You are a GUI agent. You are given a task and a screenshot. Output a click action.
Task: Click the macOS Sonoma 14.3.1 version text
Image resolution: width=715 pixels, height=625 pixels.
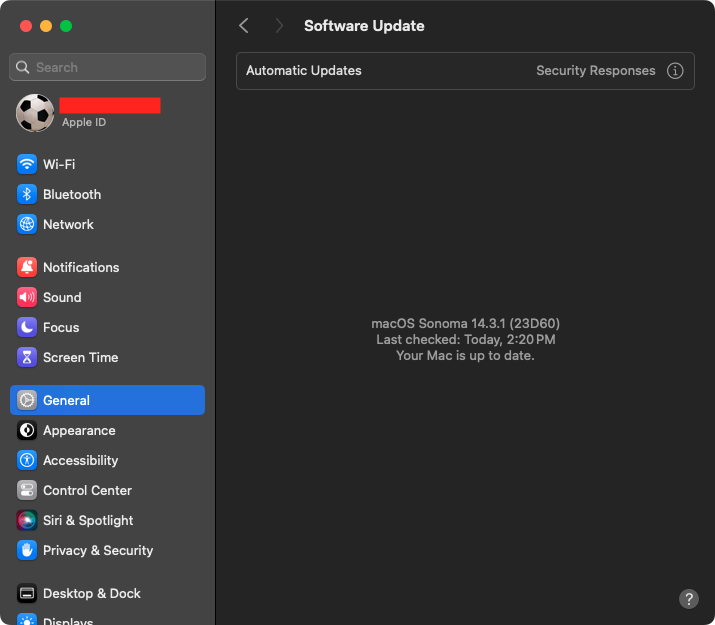click(x=465, y=324)
